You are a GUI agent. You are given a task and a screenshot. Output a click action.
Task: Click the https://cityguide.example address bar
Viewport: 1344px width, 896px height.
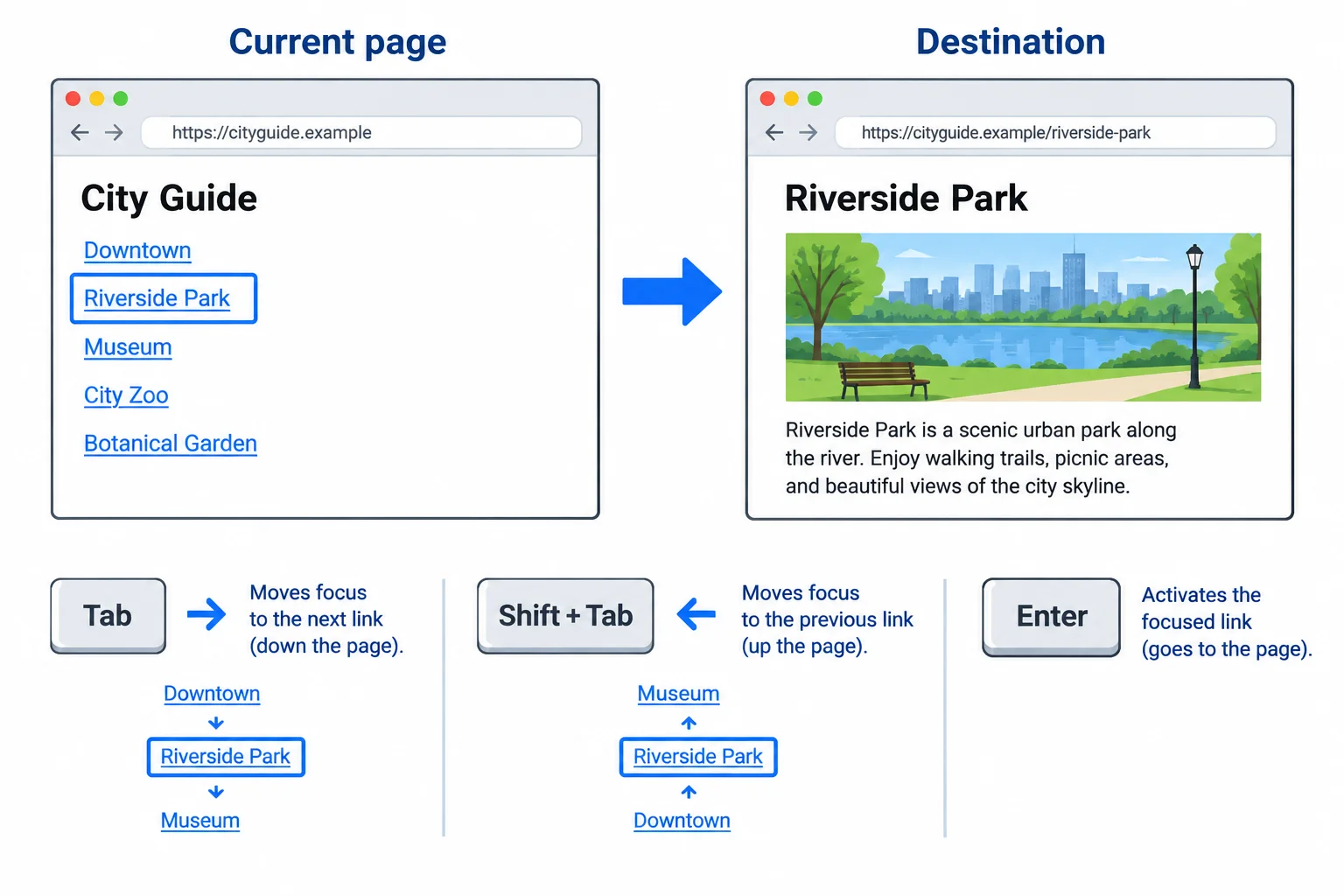pos(361,133)
